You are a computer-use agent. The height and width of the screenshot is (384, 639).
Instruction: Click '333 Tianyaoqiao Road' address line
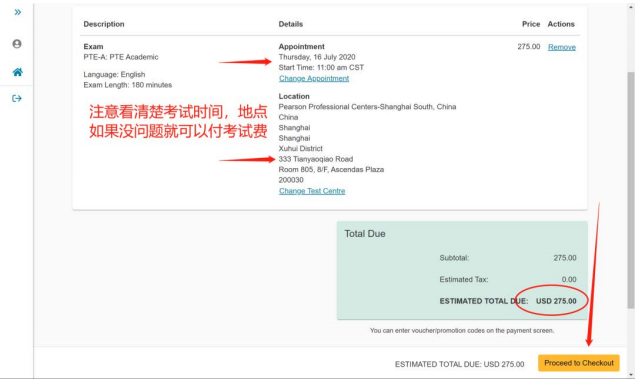(x=316, y=159)
